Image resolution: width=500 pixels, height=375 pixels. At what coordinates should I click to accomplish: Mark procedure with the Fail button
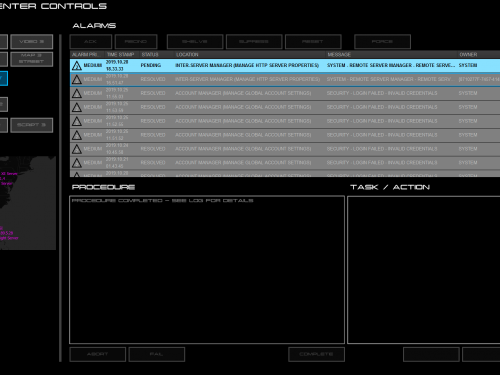(x=157, y=354)
